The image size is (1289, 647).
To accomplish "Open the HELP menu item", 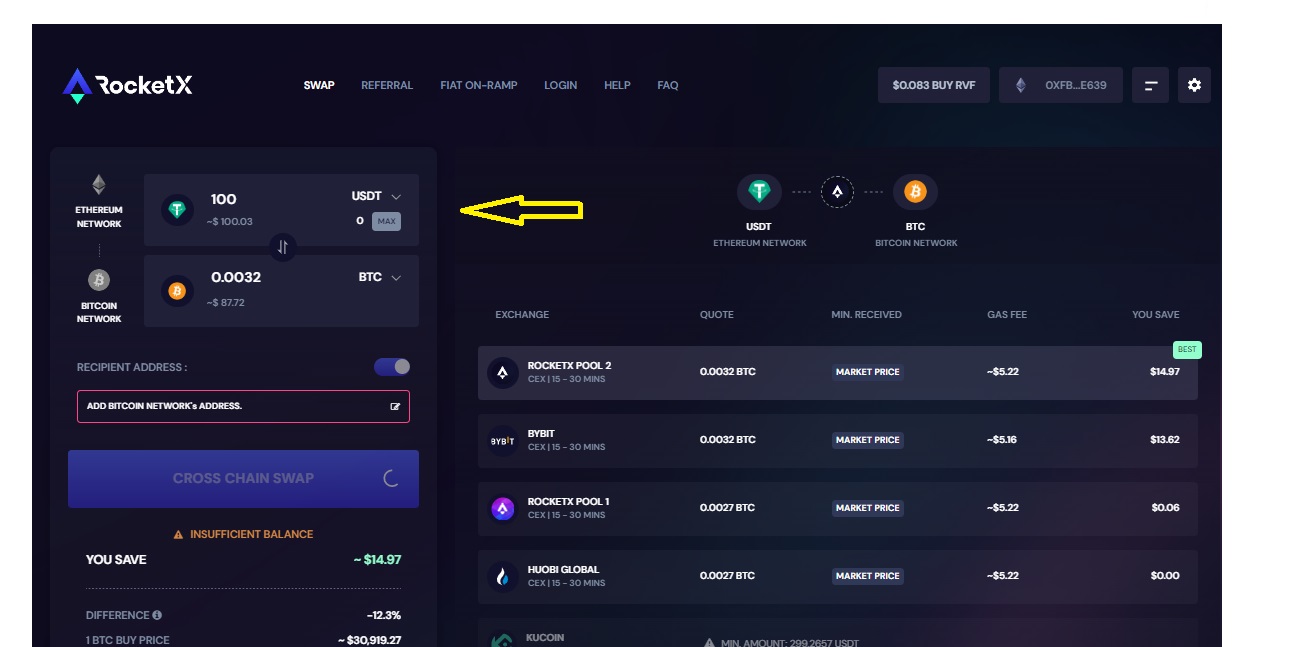I will [617, 85].
